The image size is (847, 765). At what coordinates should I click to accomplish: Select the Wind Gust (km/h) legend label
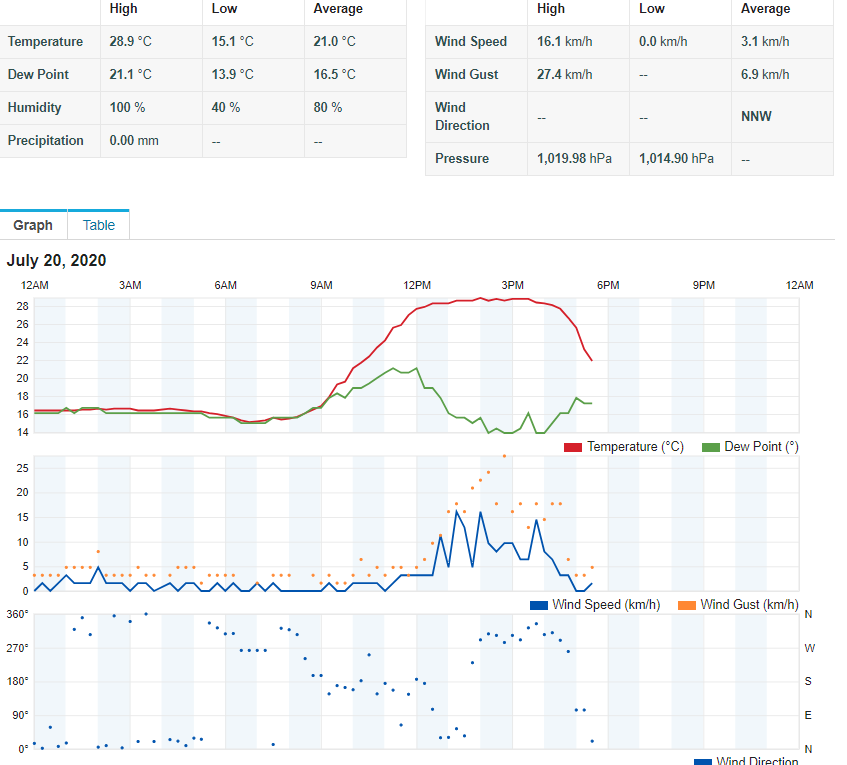(749, 605)
